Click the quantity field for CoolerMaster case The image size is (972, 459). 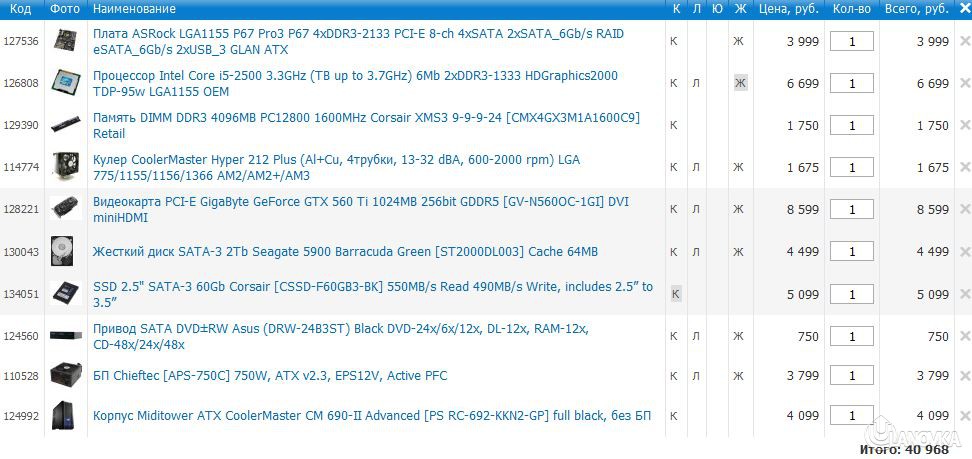point(851,415)
